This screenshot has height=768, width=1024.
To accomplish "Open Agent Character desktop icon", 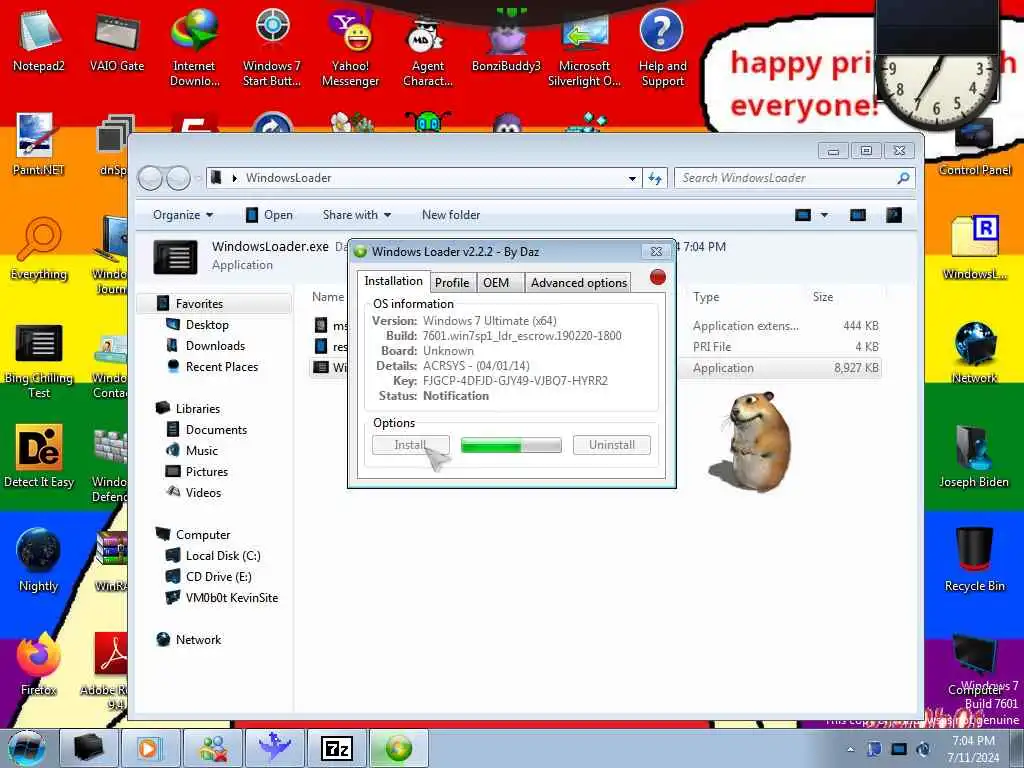I will [x=428, y=47].
